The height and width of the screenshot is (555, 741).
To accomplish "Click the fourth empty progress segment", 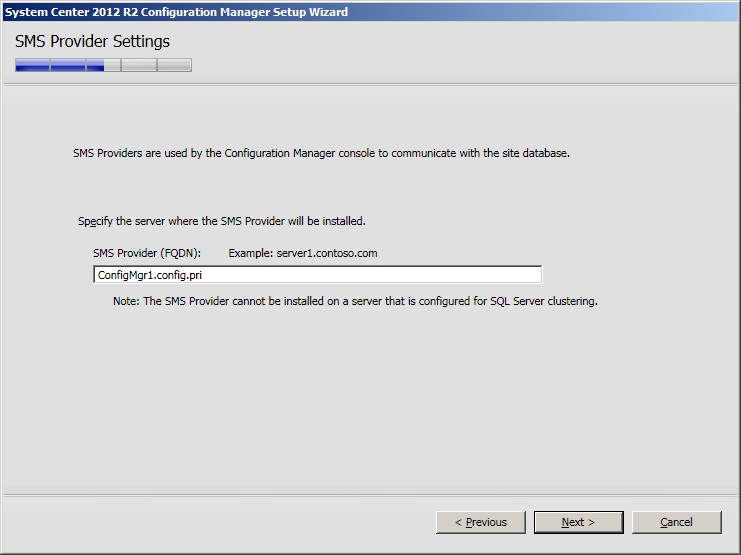I will point(138,66).
